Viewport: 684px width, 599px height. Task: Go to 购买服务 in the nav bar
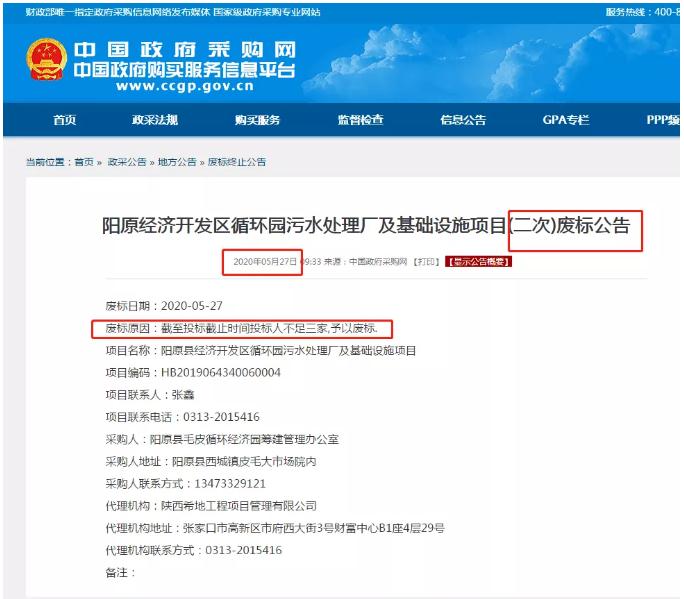[x=257, y=120]
